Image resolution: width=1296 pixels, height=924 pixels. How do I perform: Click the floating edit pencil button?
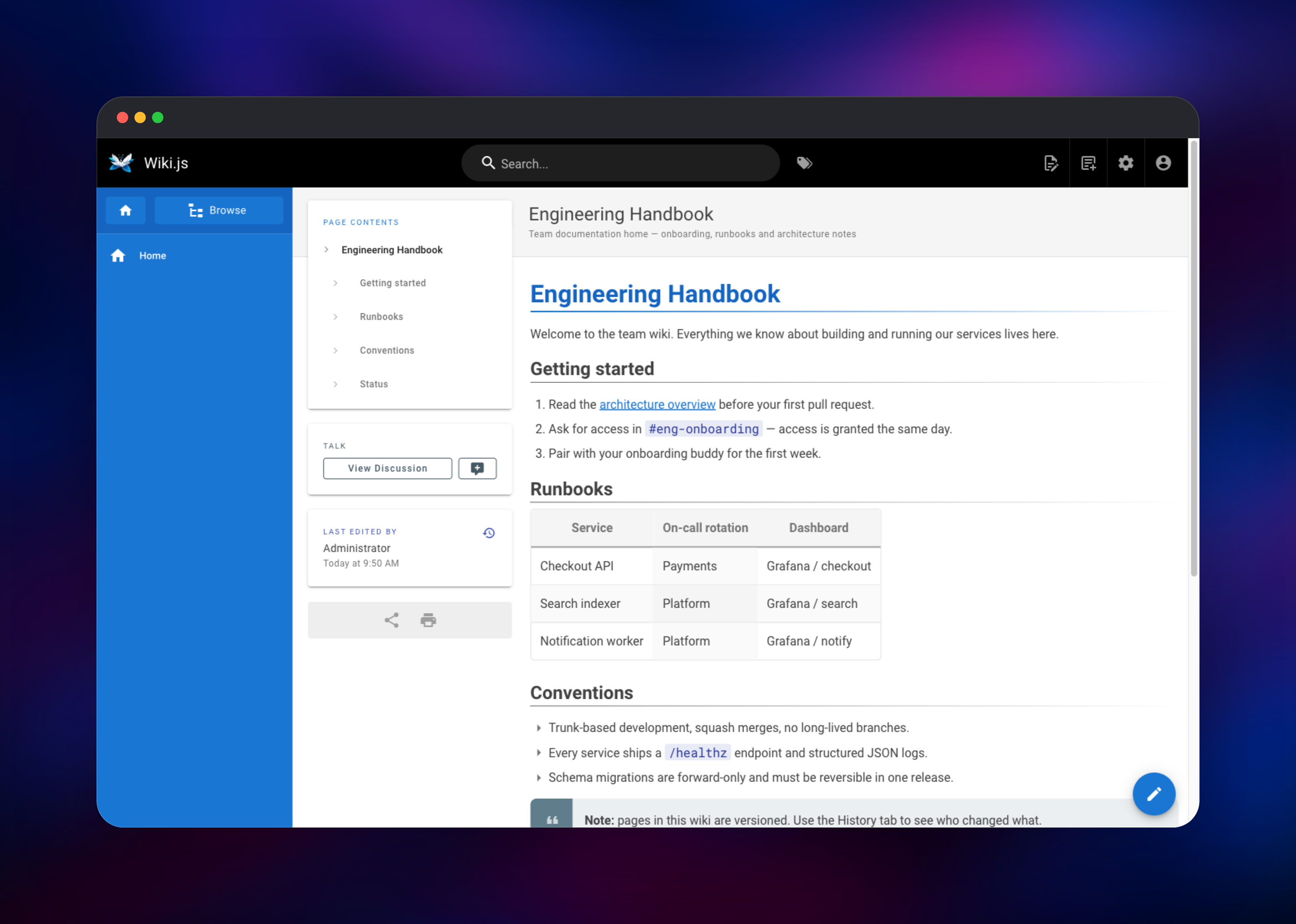(x=1153, y=794)
